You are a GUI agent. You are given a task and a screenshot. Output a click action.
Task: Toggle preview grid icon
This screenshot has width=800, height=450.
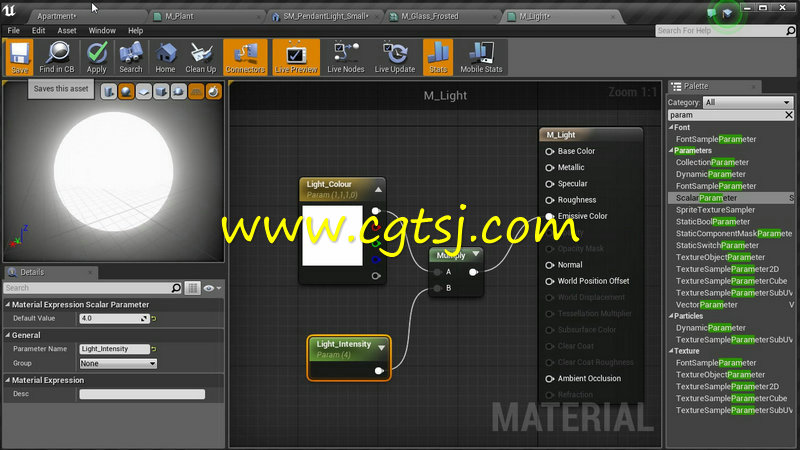[x=196, y=92]
